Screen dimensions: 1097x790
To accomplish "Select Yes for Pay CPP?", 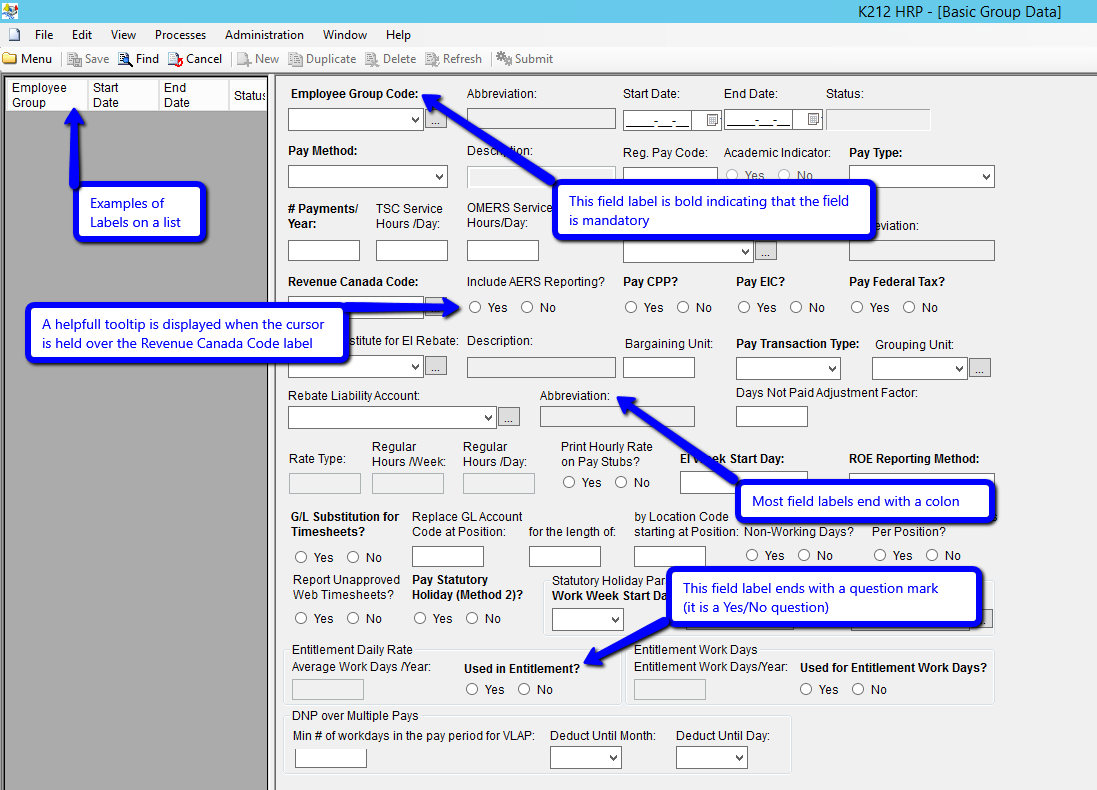I will 631,308.
